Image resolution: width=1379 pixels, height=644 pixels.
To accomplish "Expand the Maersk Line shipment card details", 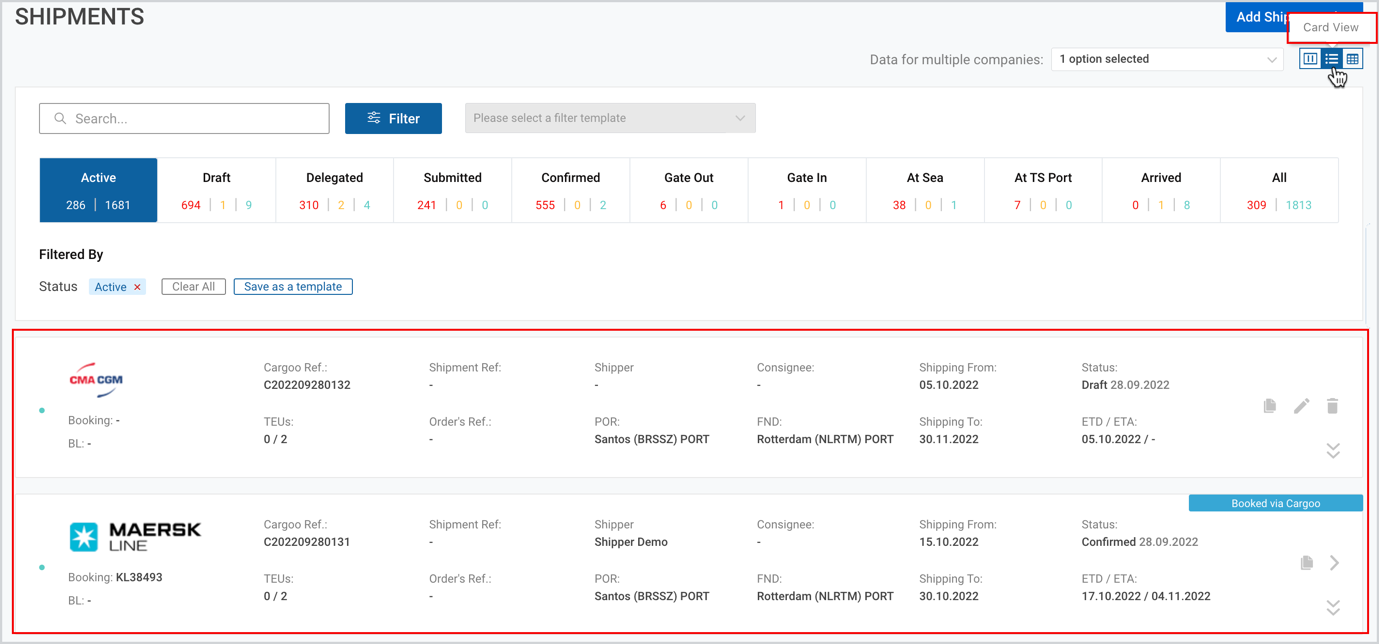I will click(x=1333, y=608).
